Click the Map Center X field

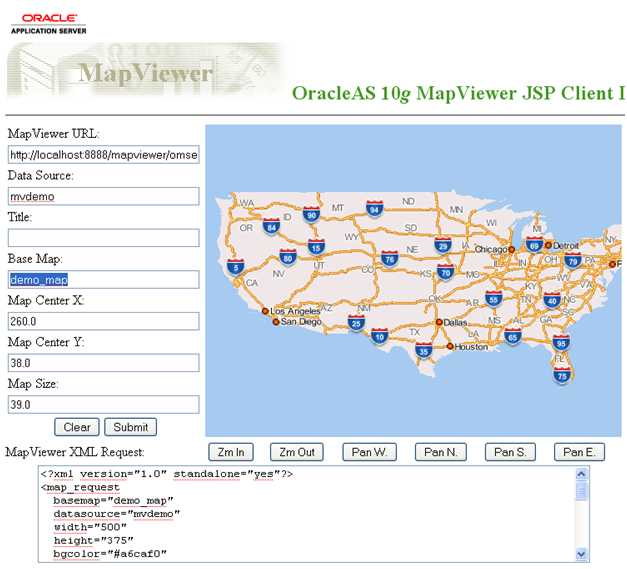pos(104,321)
